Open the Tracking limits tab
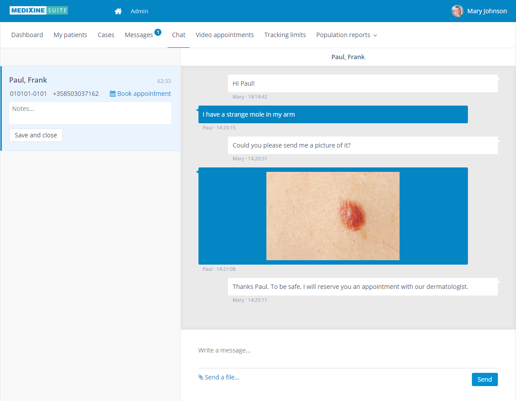Screen dimensions: 516x401 [285, 35]
